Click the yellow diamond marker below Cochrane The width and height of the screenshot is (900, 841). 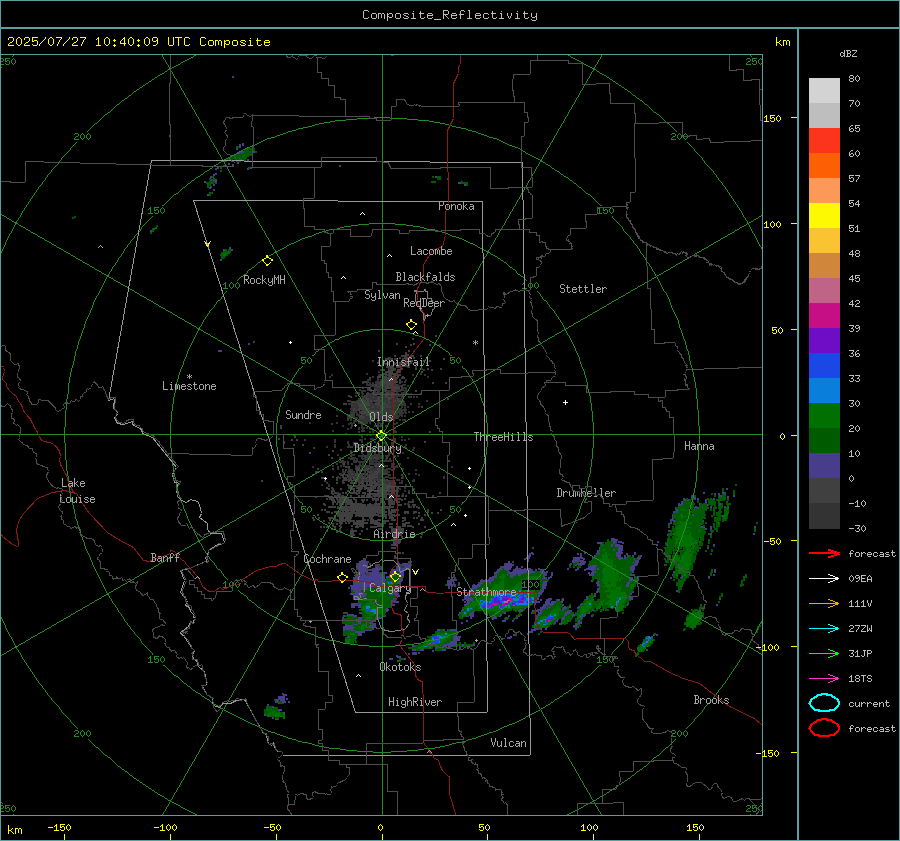[x=343, y=577]
